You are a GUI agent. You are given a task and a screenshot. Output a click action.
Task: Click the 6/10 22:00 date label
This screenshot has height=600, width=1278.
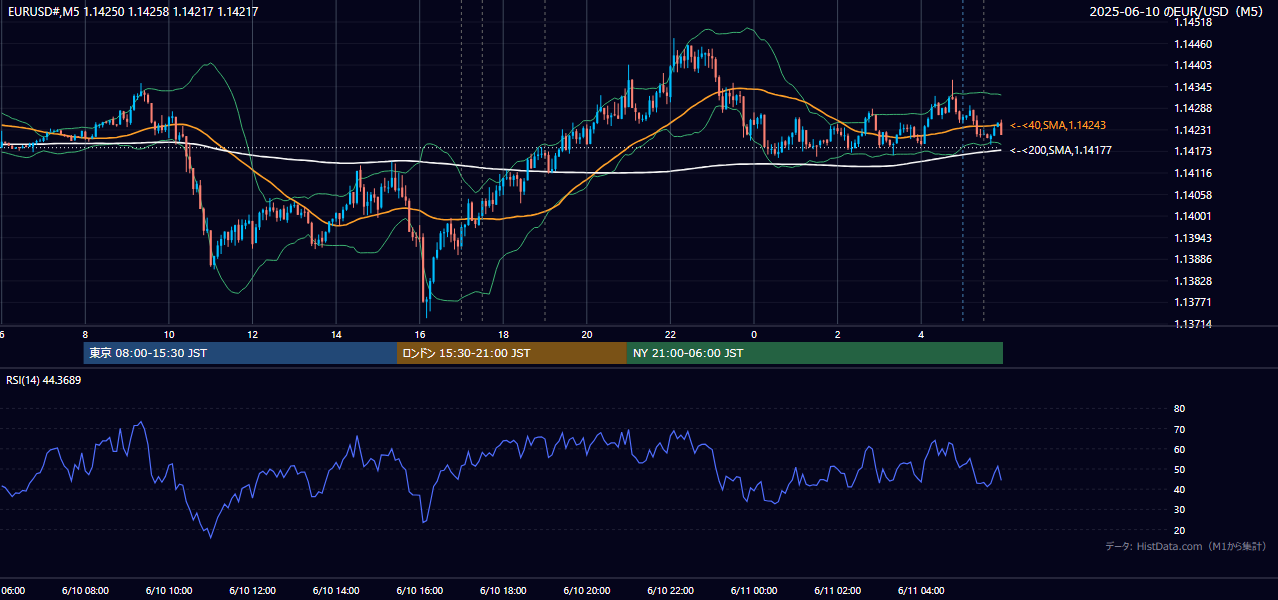(x=670, y=591)
